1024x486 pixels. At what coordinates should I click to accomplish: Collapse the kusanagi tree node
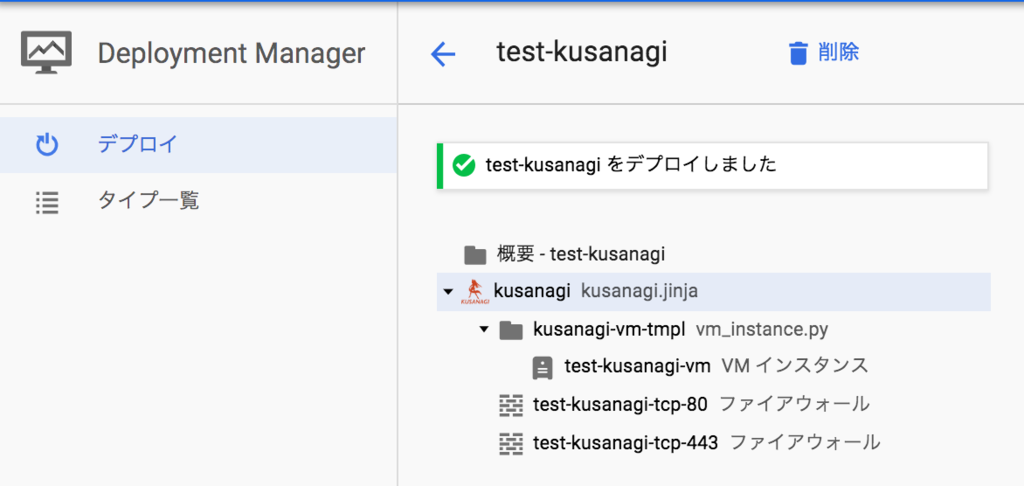click(447, 292)
